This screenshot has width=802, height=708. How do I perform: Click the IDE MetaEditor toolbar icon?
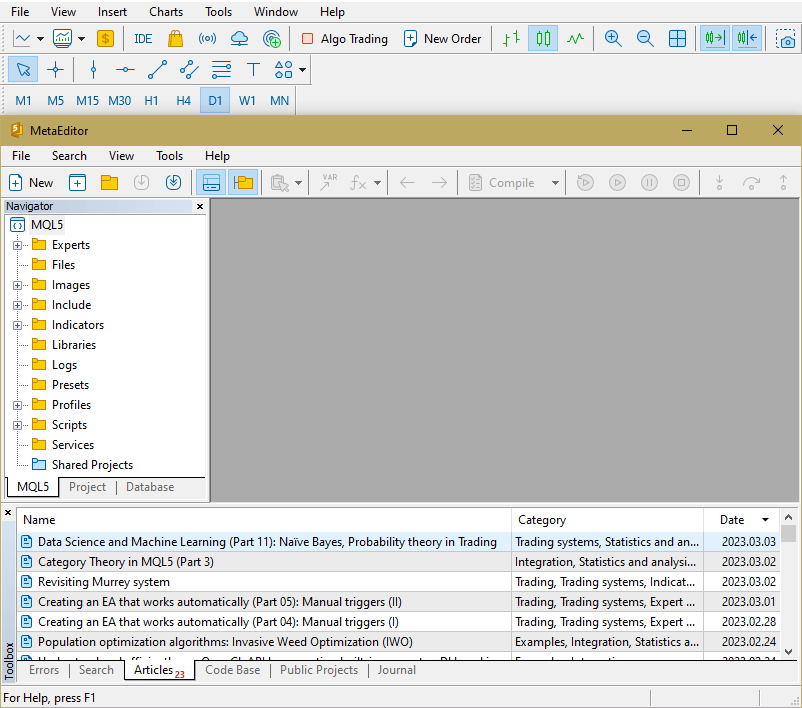143,39
